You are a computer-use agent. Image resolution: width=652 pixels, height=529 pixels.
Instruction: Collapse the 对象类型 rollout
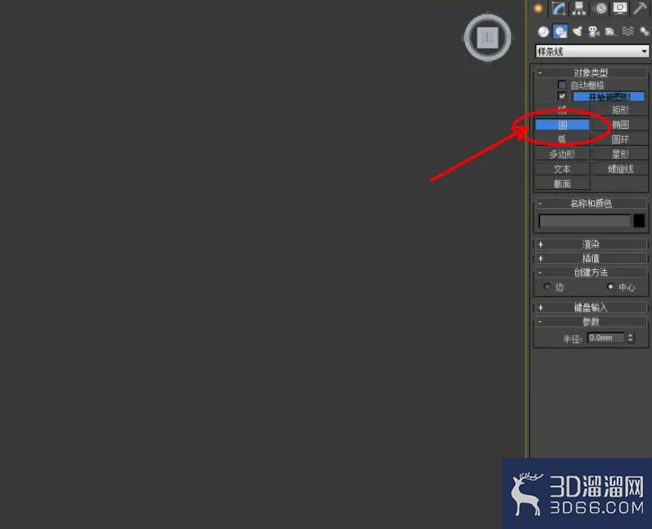590,73
